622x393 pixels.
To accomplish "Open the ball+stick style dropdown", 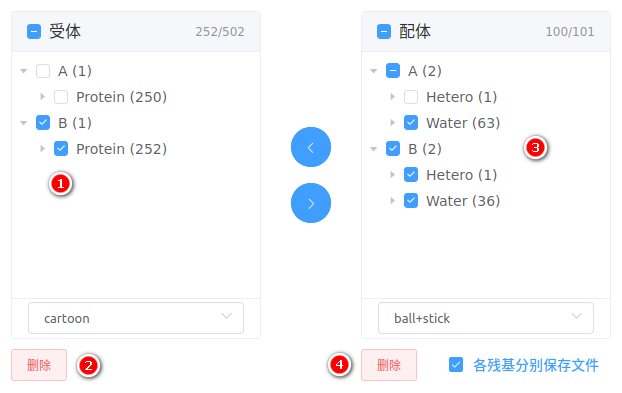I will (x=486, y=318).
